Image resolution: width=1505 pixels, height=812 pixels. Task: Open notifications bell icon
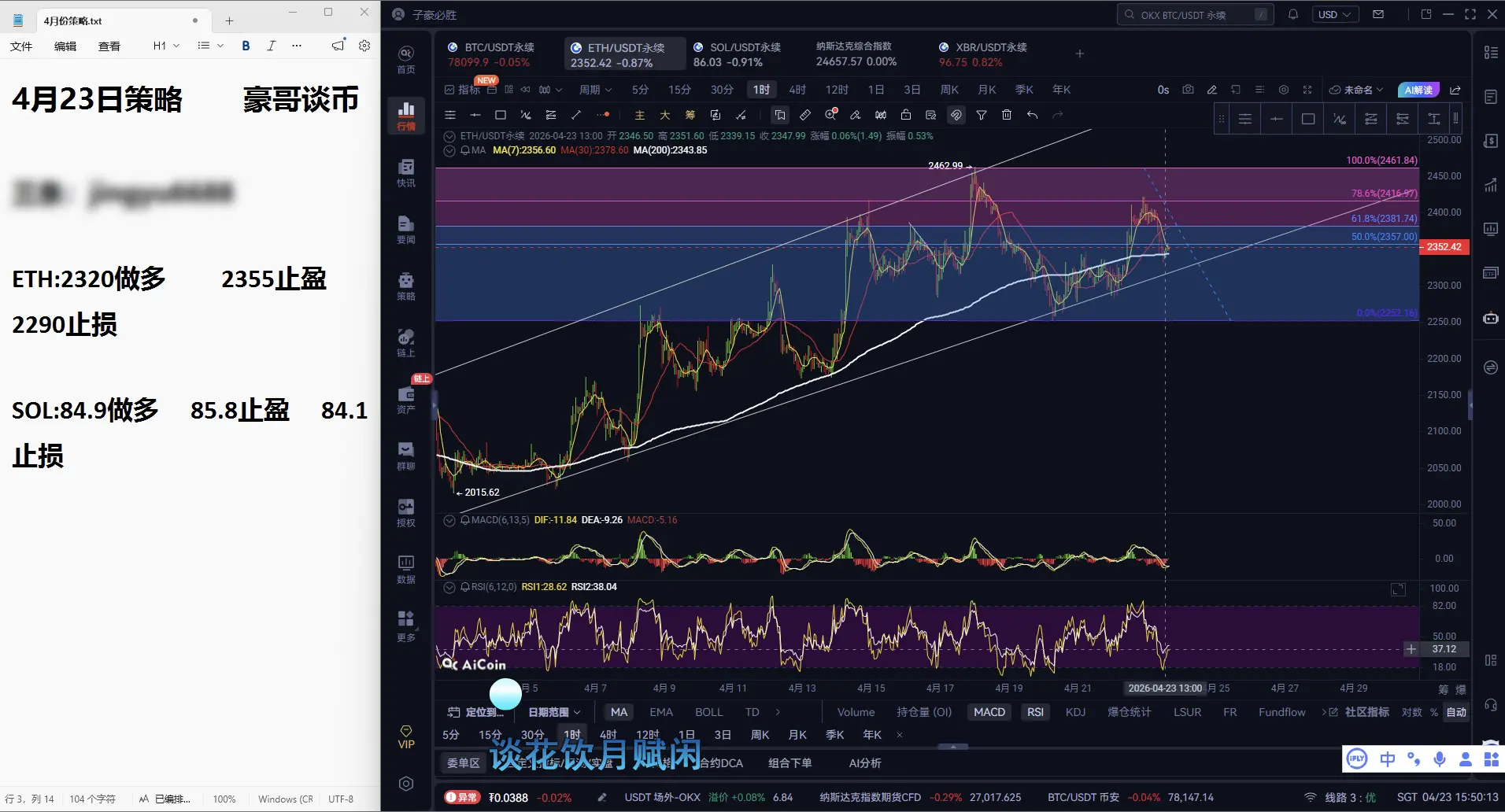pos(1292,14)
